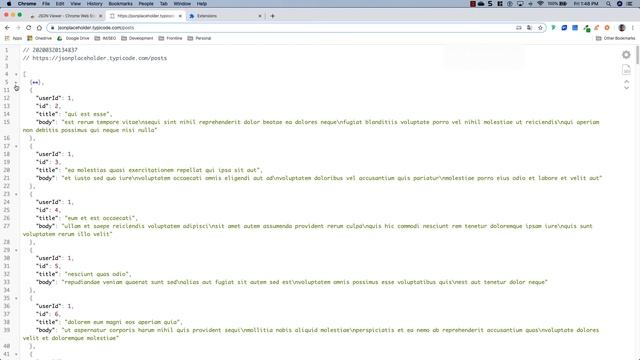640x360 pixels.
Task: Open the Apple menu
Action: click(x=9, y=4)
